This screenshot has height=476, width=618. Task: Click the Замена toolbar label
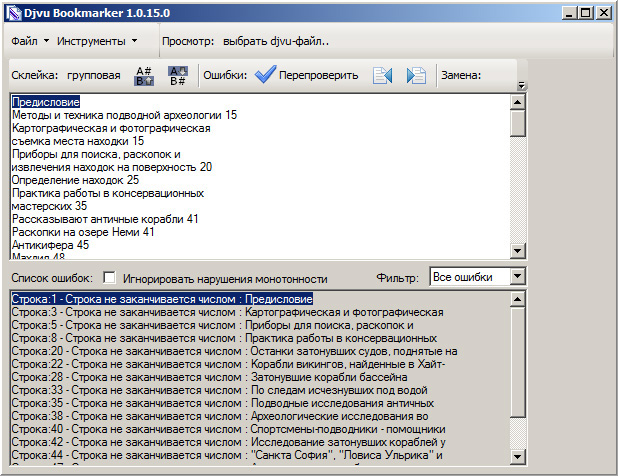(461, 75)
